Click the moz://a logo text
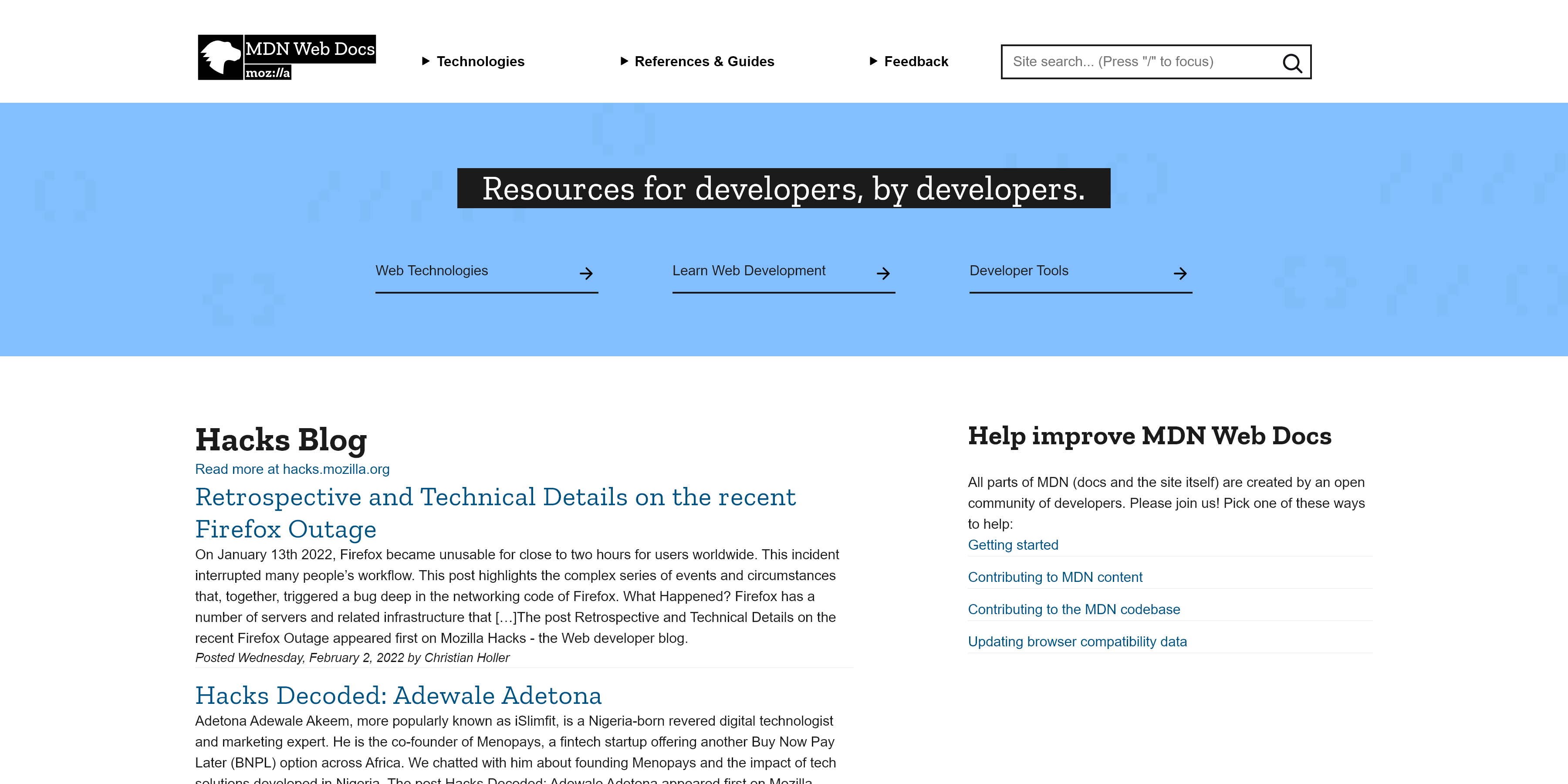 click(x=268, y=72)
